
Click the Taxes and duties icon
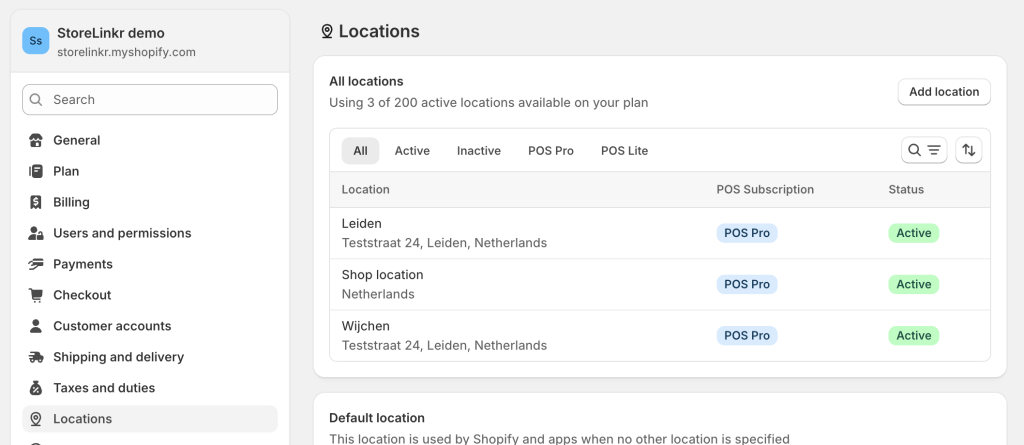[36, 388]
